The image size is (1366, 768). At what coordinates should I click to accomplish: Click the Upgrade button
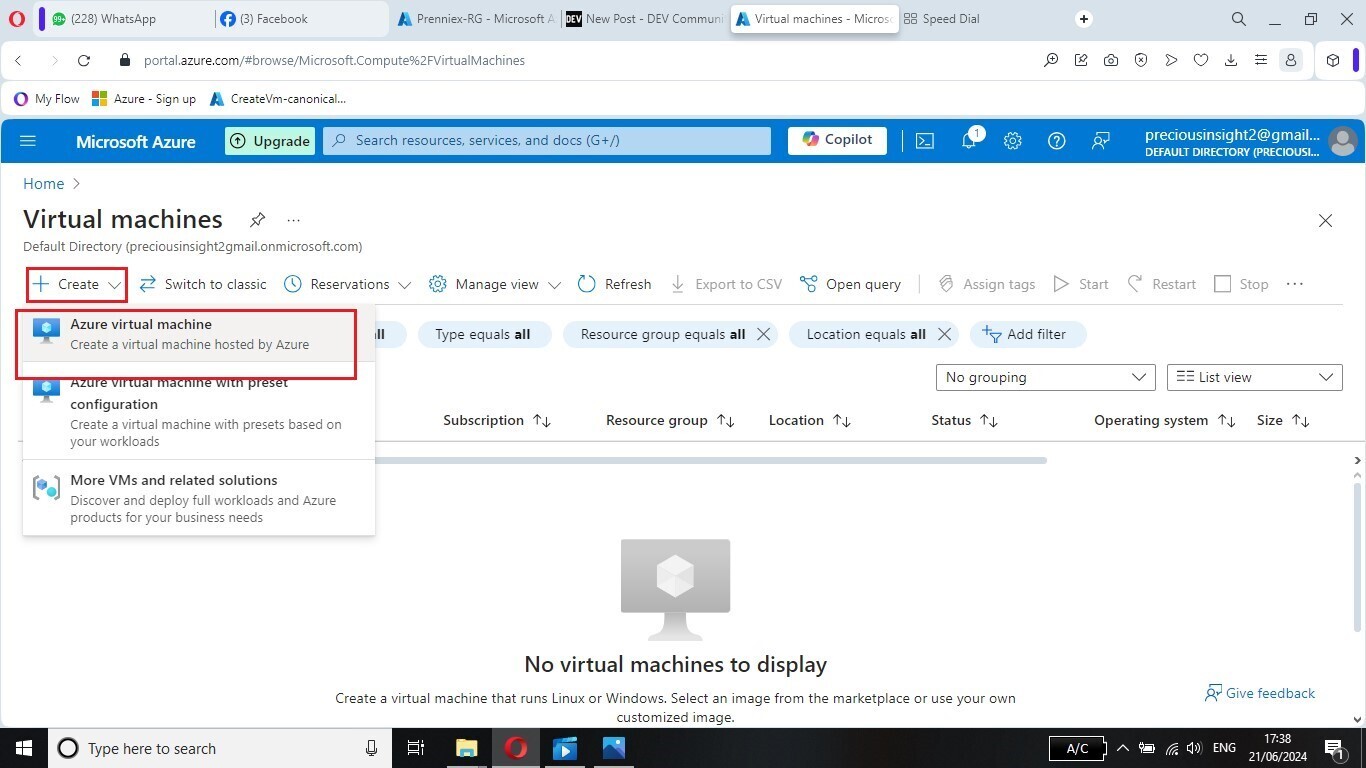[270, 141]
